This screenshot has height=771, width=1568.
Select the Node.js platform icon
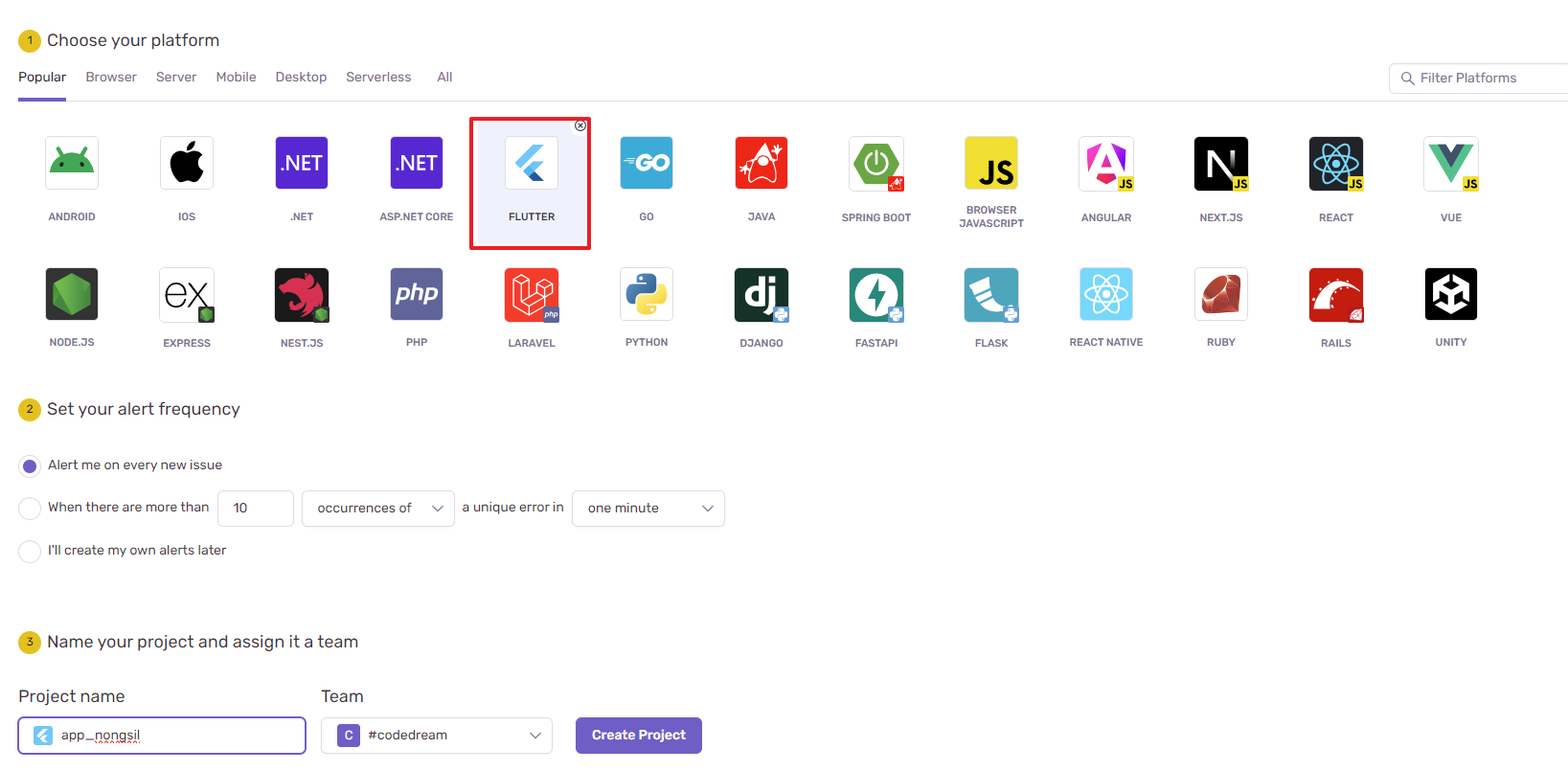click(x=72, y=294)
